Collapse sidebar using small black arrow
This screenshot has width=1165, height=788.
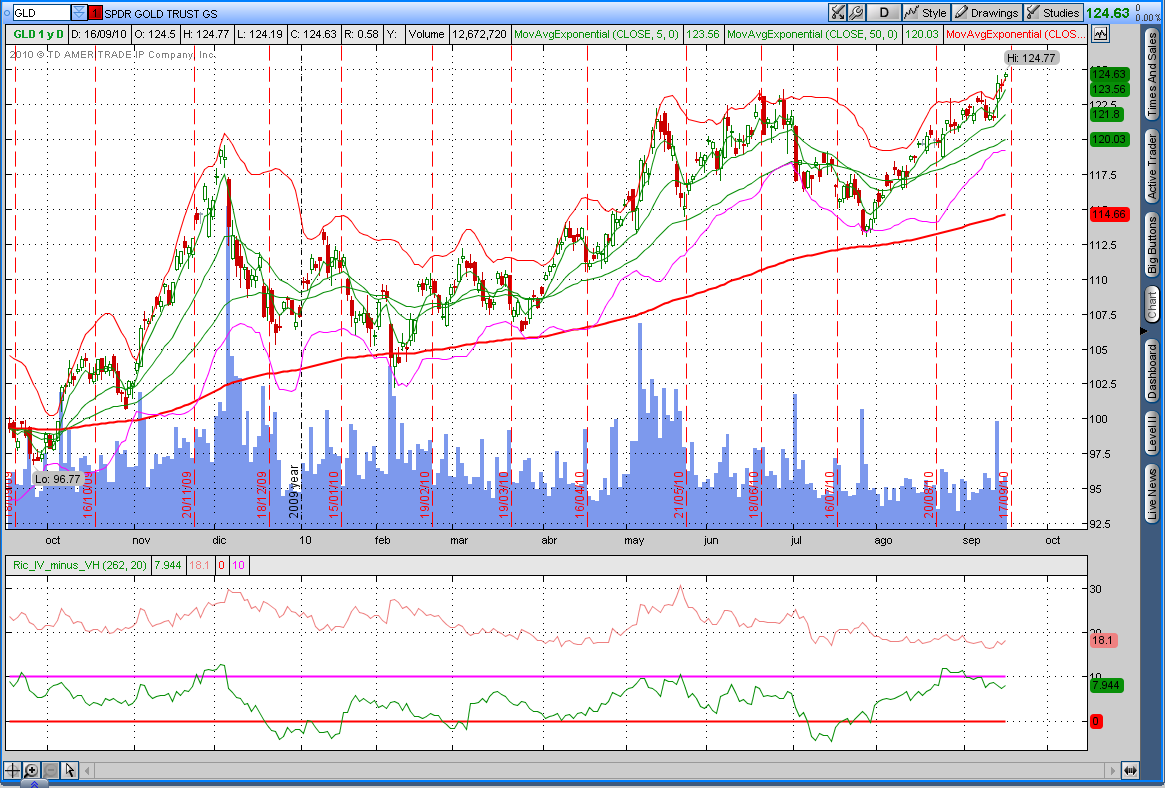(1143, 330)
